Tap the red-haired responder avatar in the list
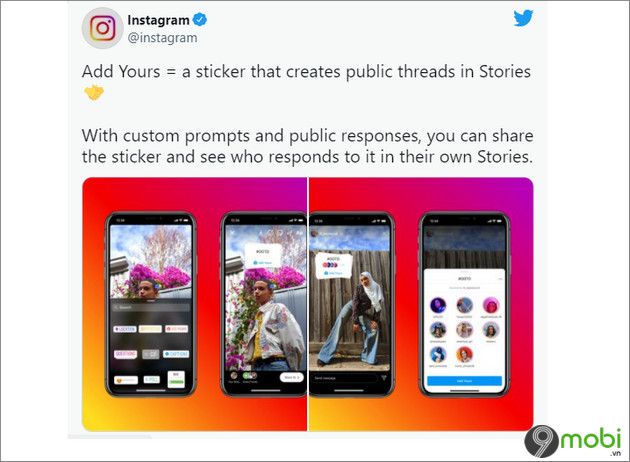630x462 pixels. pos(464,355)
